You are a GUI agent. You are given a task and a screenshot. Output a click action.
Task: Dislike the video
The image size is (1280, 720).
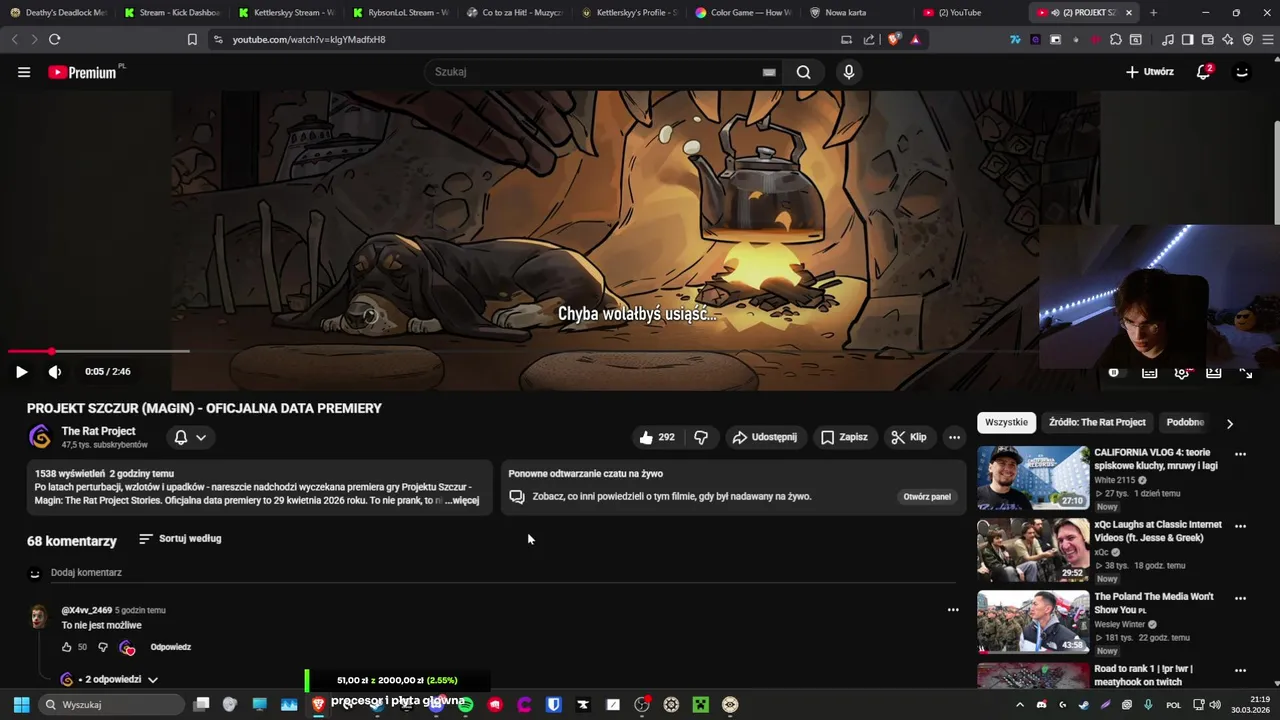click(701, 437)
